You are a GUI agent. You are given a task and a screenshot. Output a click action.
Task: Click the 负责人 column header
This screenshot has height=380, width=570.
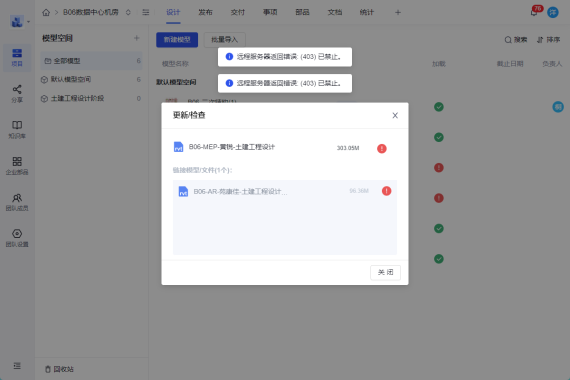pyautogui.click(x=552, y=64)
